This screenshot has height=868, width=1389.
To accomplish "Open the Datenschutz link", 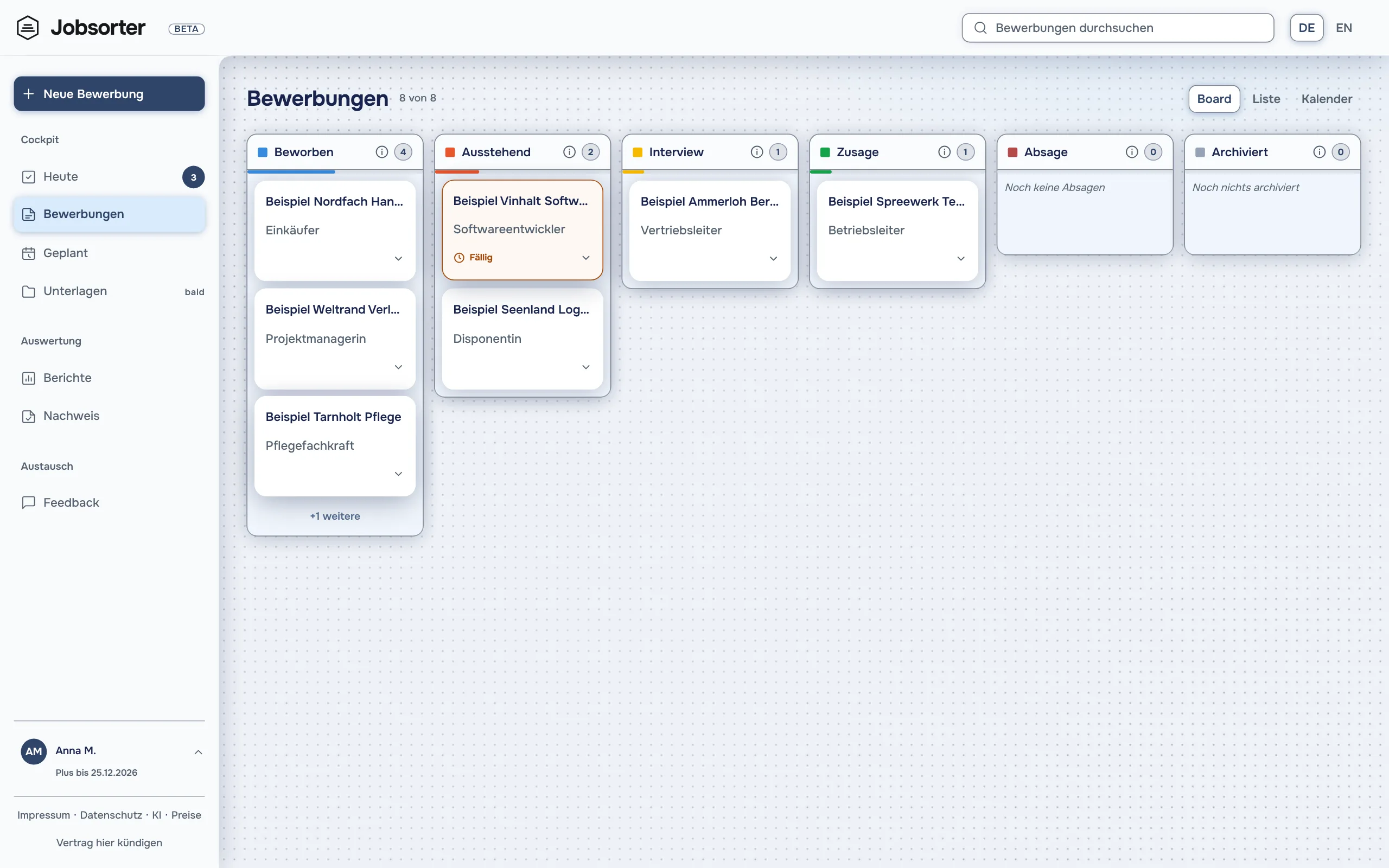I will tap(111, 815).
